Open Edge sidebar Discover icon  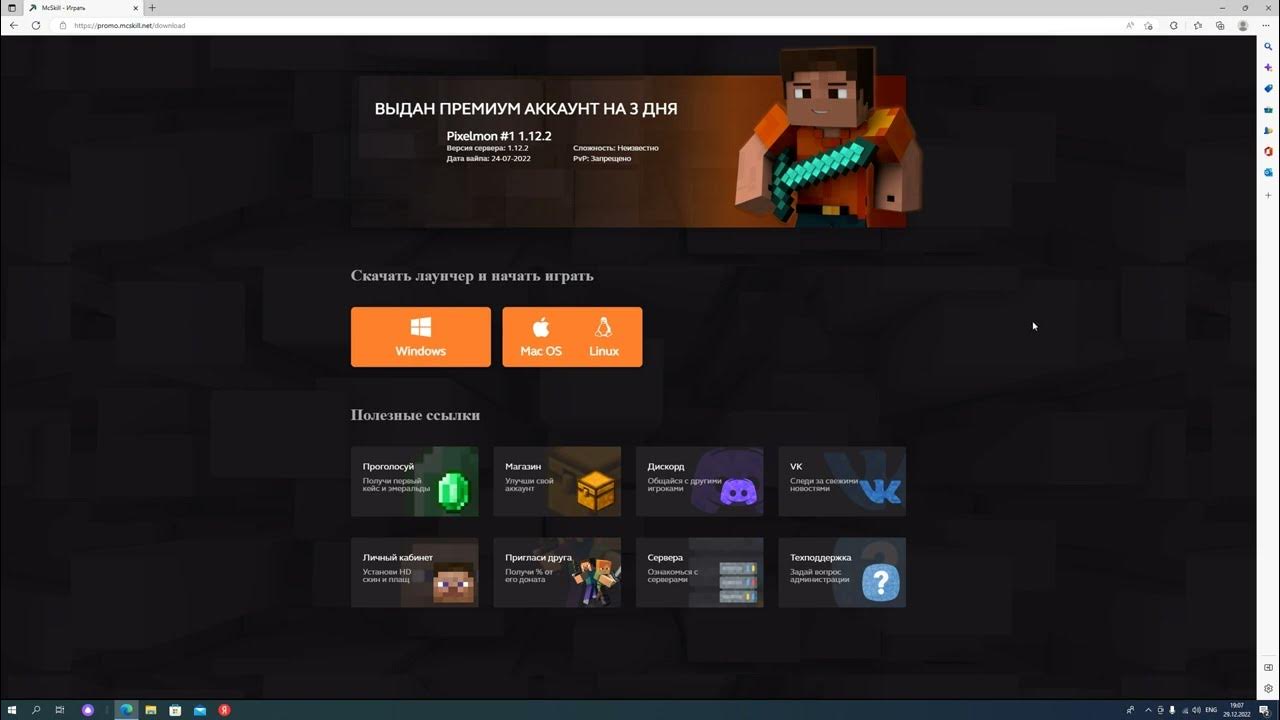pyautogui.click(x=1268, y=67)
